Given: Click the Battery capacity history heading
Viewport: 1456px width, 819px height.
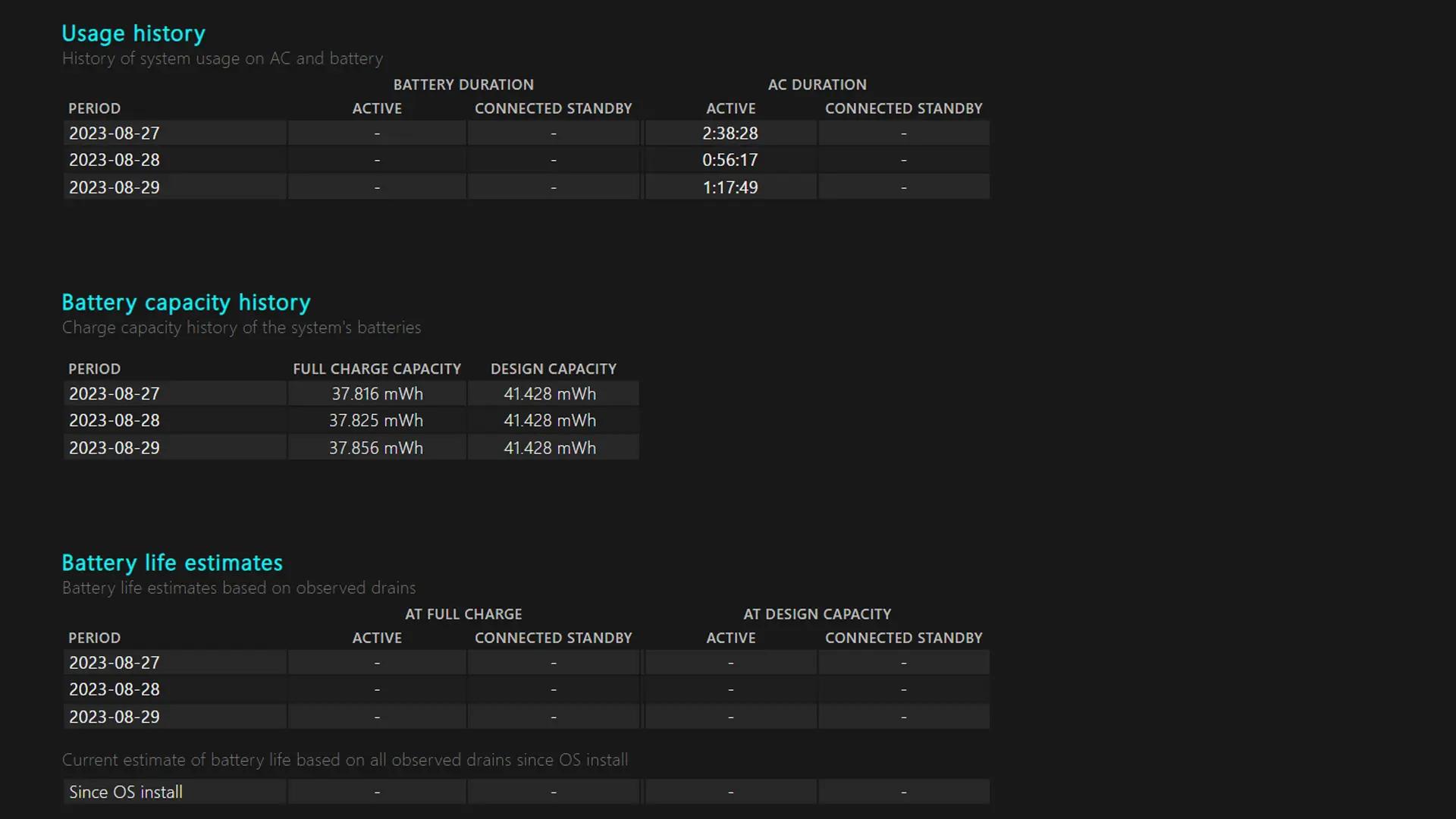Looking at the screenshot, I should click(x=186, y=303).
